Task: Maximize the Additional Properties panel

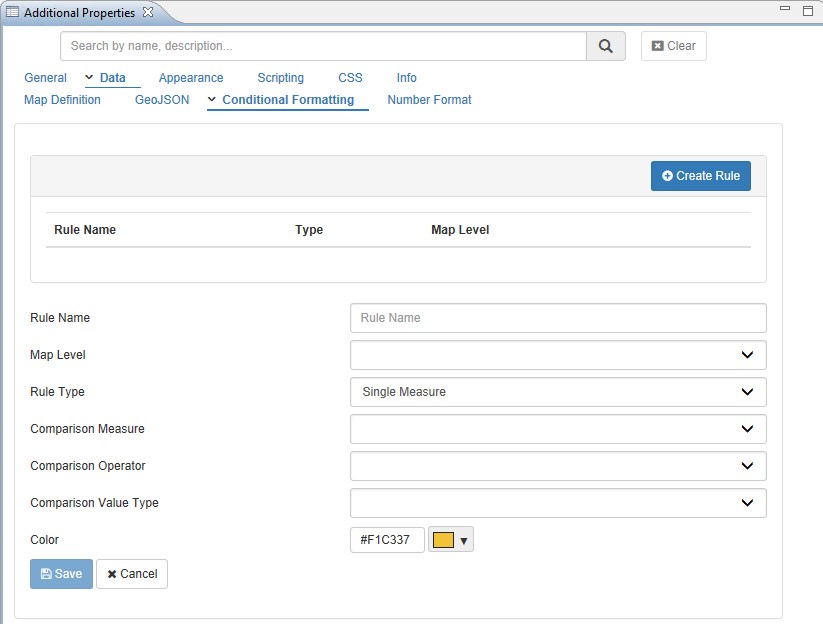Action: point(807,11)
